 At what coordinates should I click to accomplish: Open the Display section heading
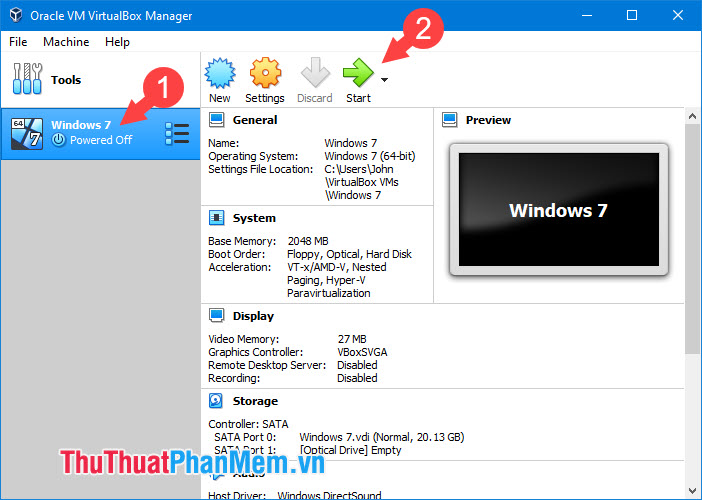(253, 316)
